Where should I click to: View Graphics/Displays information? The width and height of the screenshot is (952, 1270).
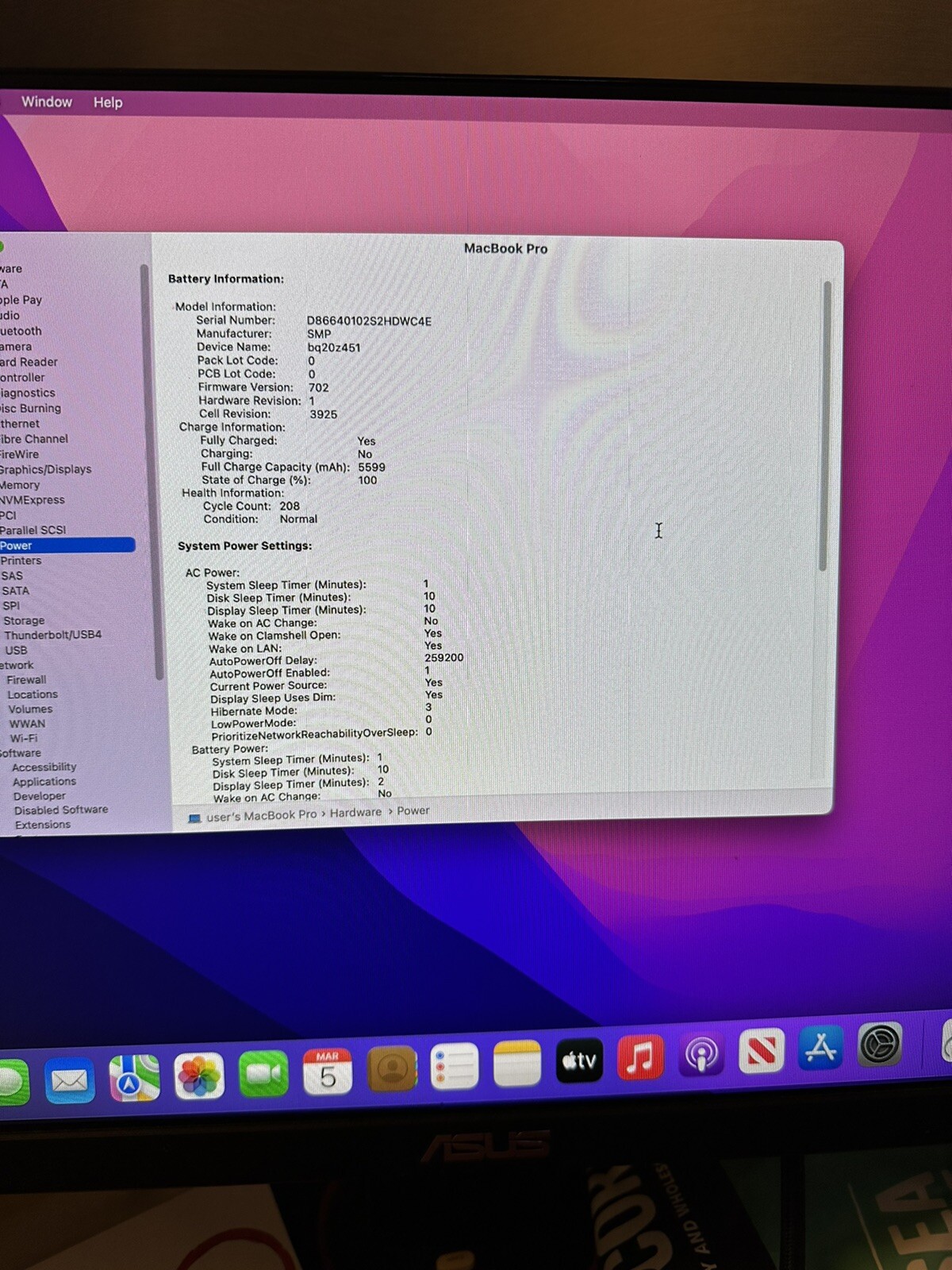coord(46,469)
